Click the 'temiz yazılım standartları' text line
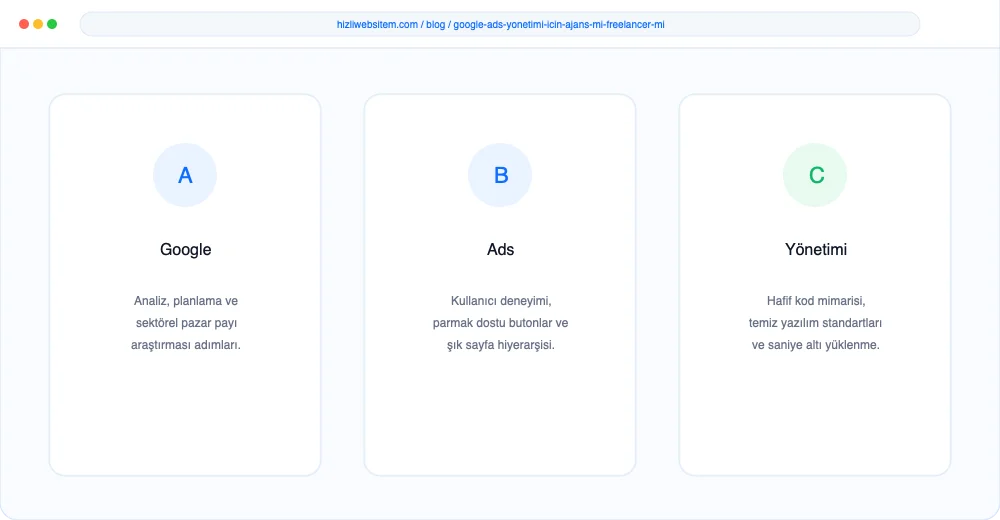This screenshot has height=520, width=1000. click(x=816, y=323)
